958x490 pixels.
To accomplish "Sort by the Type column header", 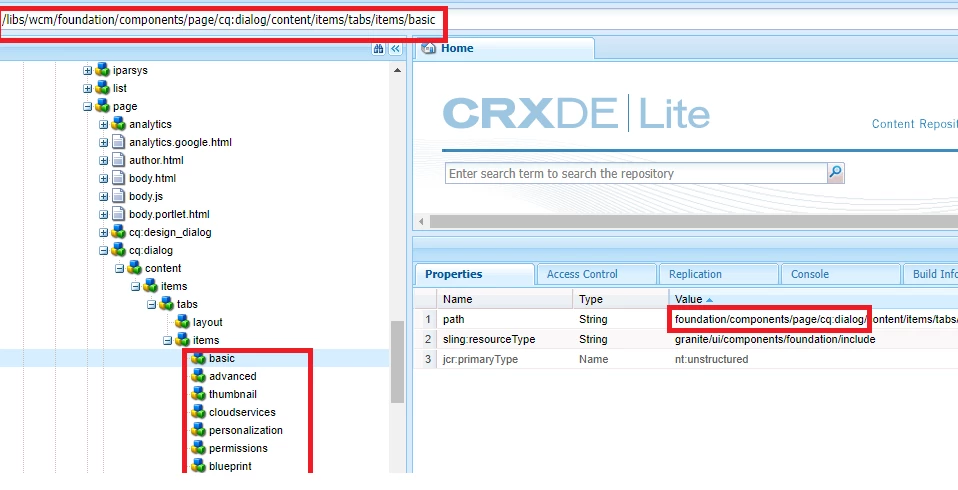I will click(621, 299).
